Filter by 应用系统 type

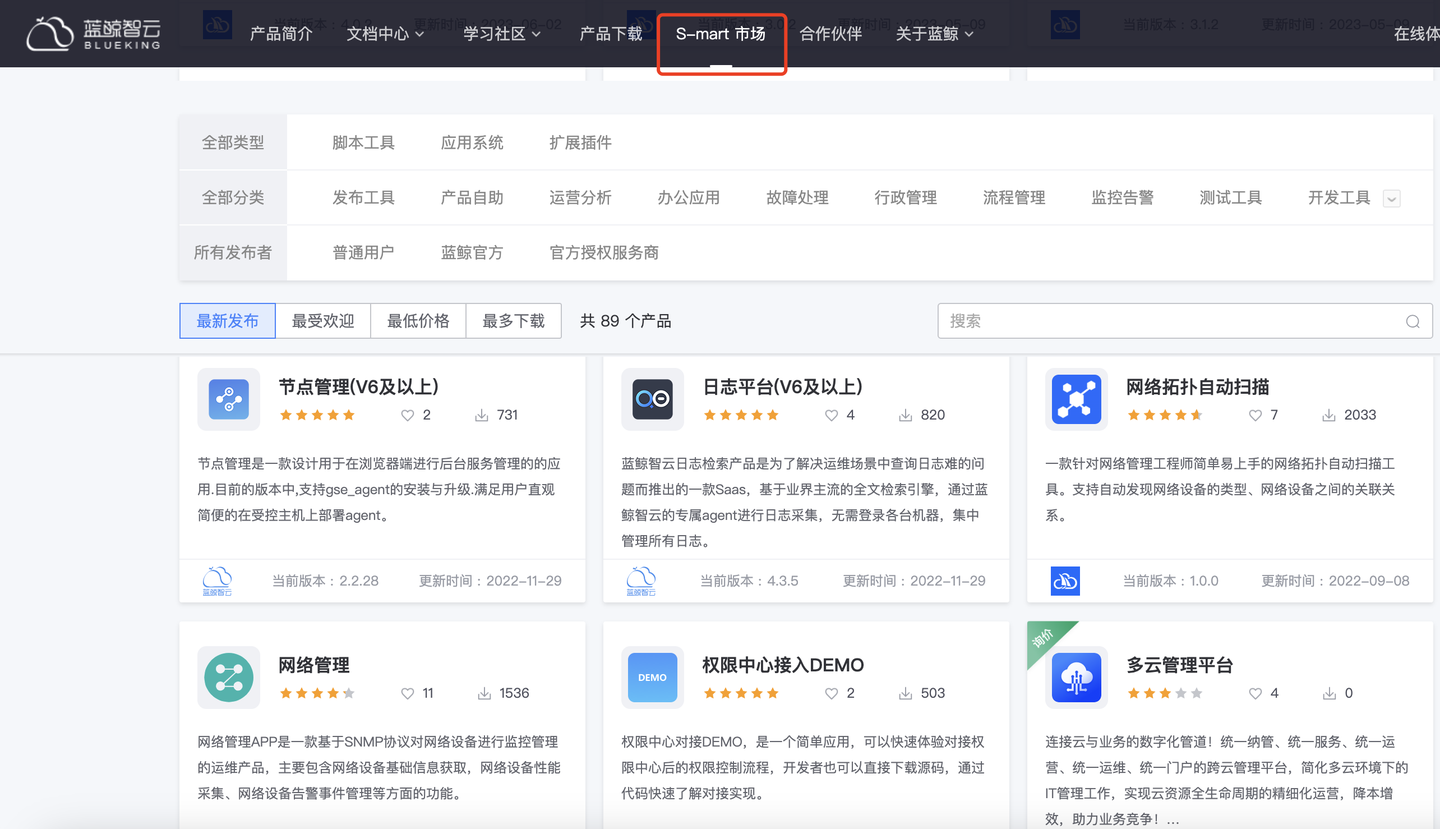[x=472, y=143]
